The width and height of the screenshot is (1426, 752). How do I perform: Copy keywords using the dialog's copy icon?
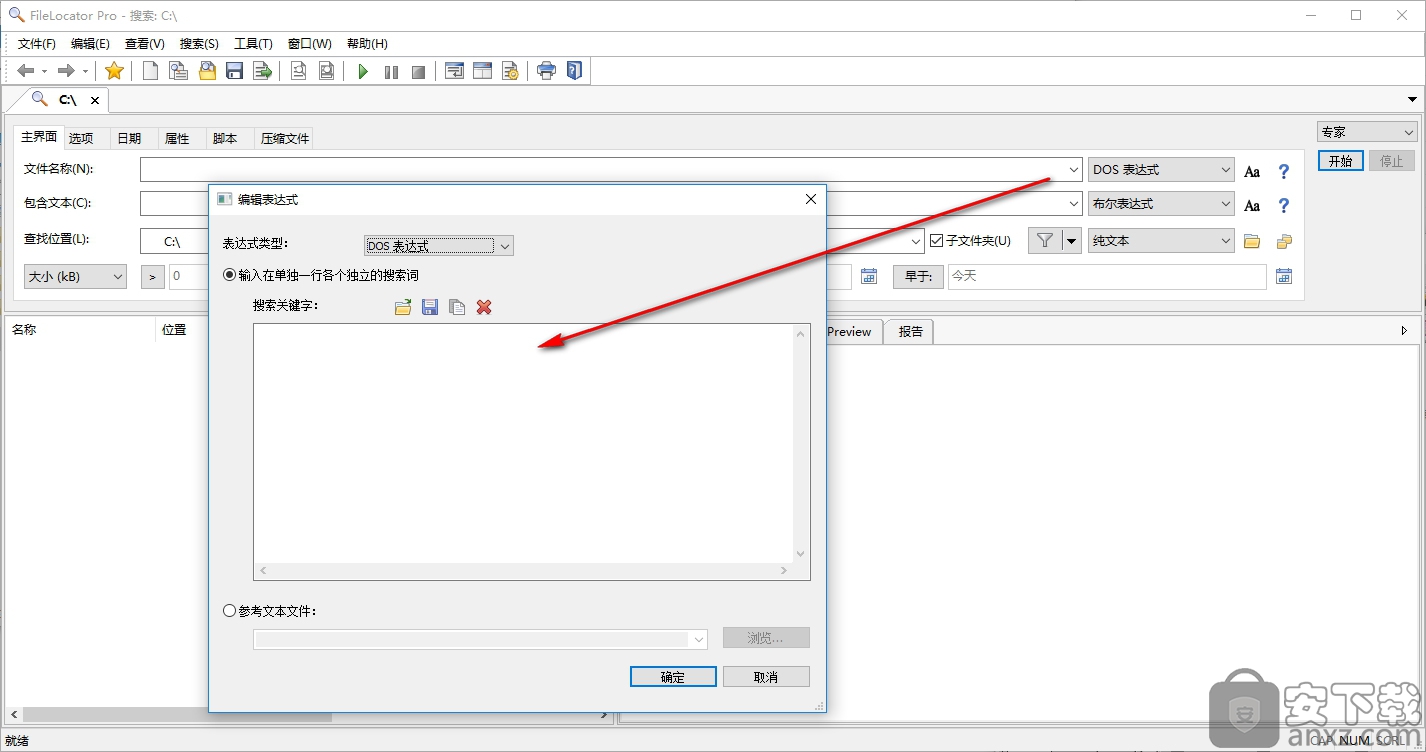pos(457,307)
